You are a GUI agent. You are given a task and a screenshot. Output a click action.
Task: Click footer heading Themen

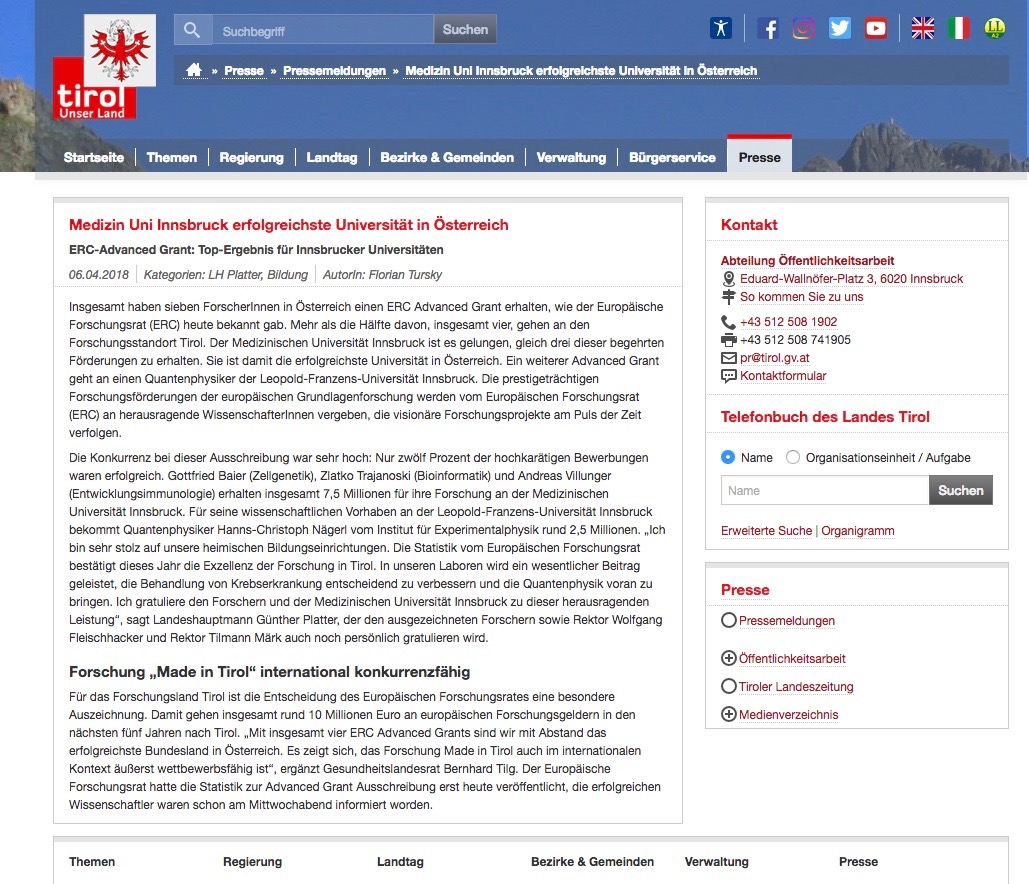pyautogui.click(x=92, y=862)
